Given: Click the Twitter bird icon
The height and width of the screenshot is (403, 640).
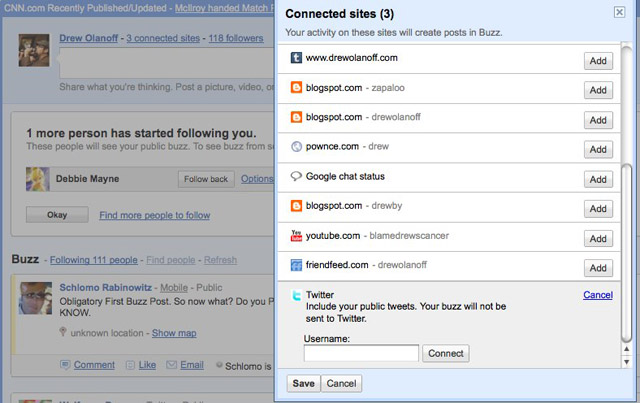Looking at the screenshot, I should pos(296,296).
